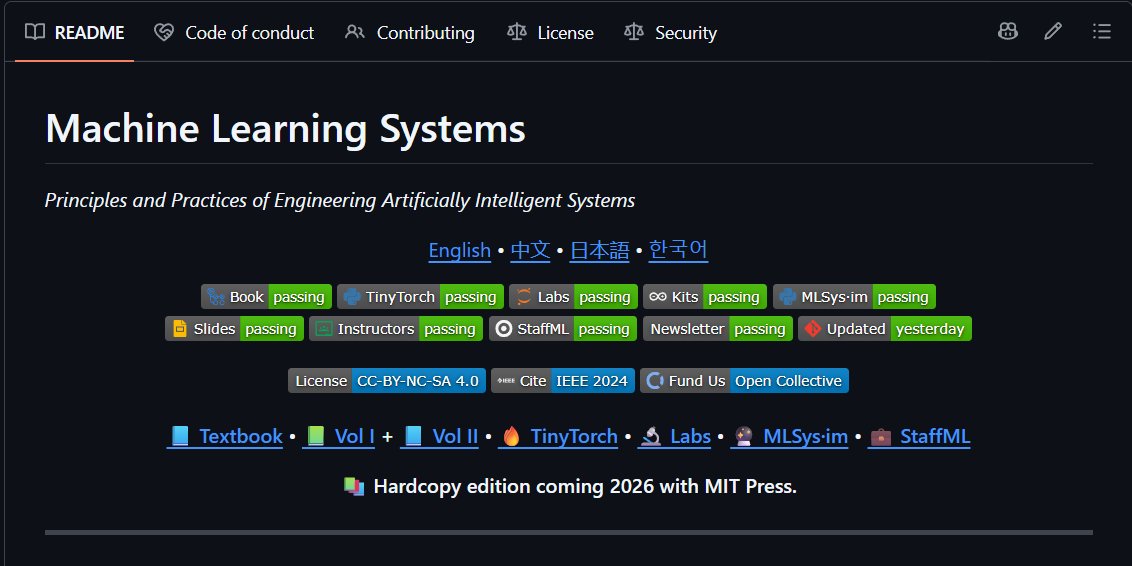The width and height of the screenshot is (1132, 566).
Task: Click the book icon beside README
Action: (x=35, y=32)
